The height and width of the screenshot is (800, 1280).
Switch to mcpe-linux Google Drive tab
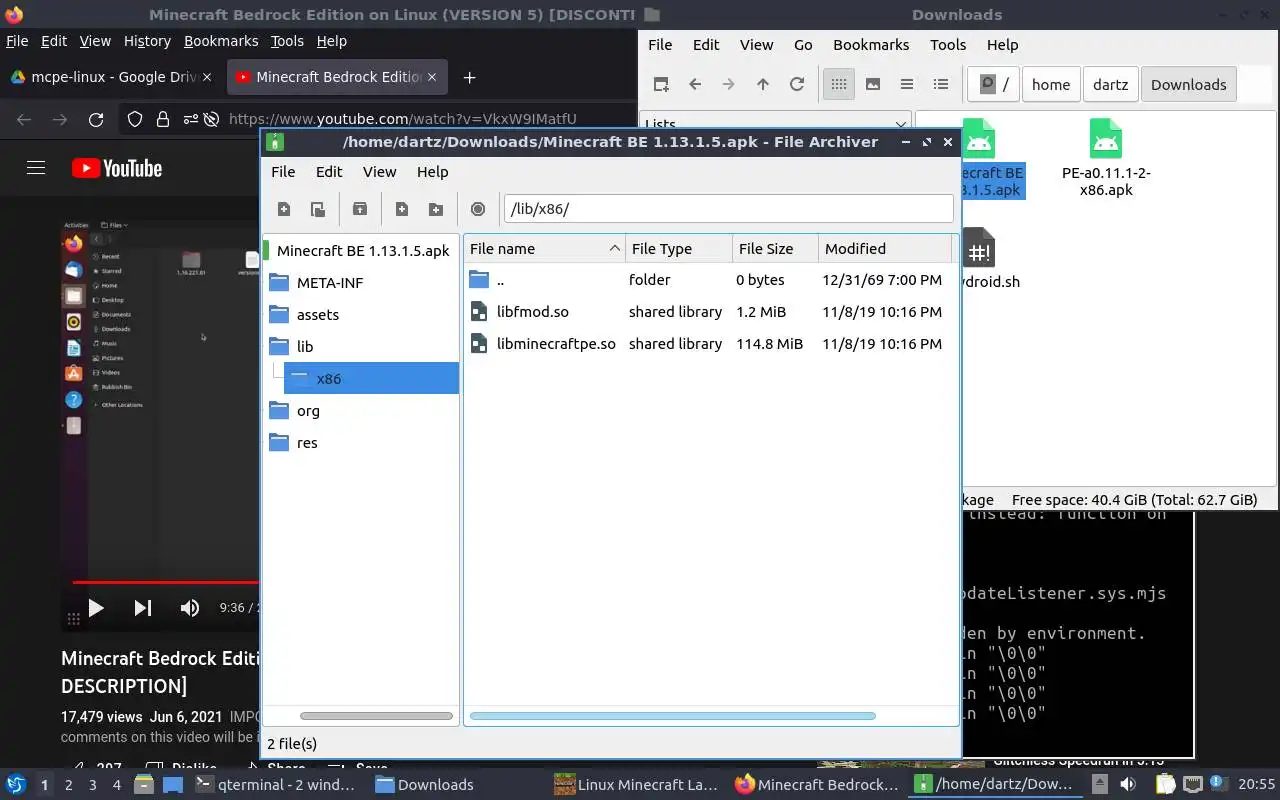pos(110,77)
